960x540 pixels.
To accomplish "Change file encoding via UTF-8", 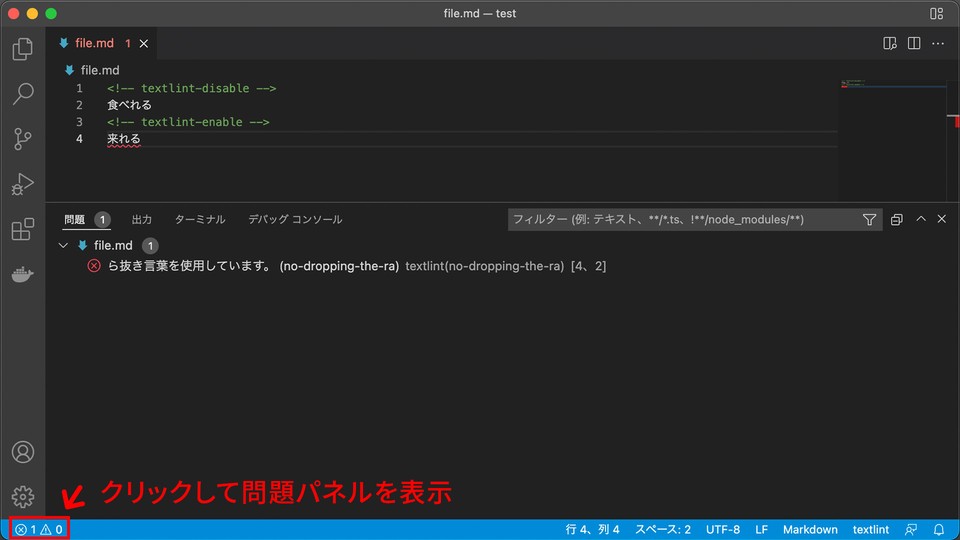I will pyautogui.click(x=722, y=529).
